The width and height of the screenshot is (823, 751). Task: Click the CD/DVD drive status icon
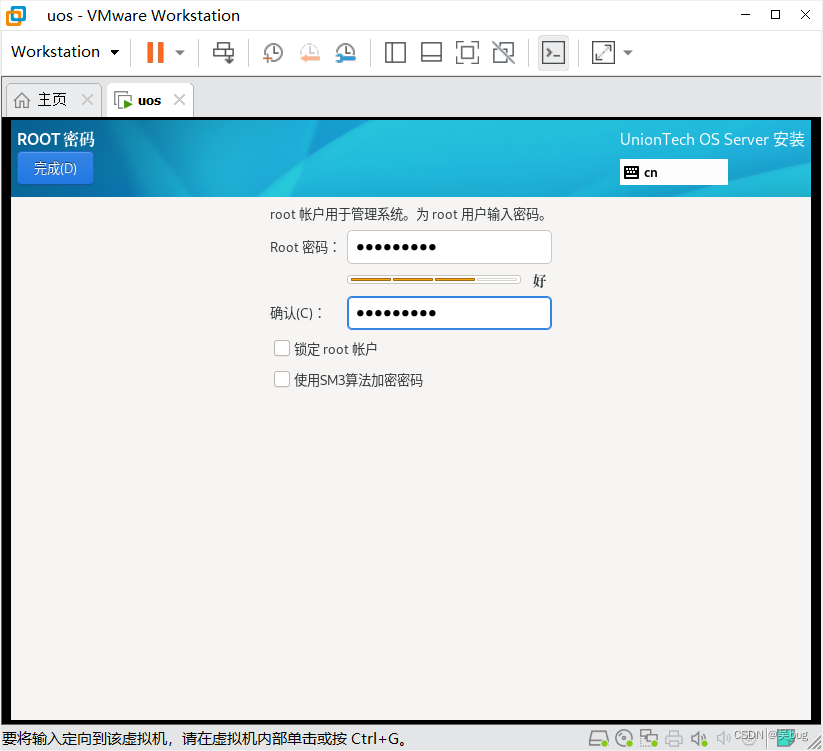pyautogui.click(x=624, y=738)
